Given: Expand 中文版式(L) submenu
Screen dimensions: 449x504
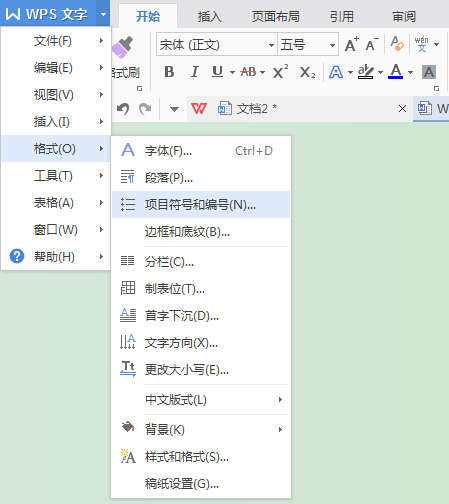Looking at the screenshot, I should coord(201,399).
